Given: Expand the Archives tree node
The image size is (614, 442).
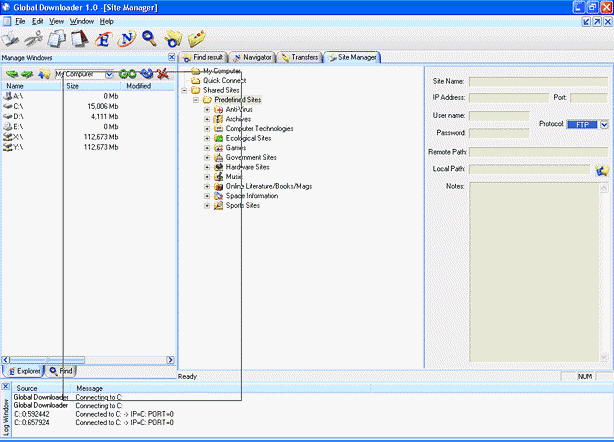Looking at the screenshot, I should tap(207, 119).
